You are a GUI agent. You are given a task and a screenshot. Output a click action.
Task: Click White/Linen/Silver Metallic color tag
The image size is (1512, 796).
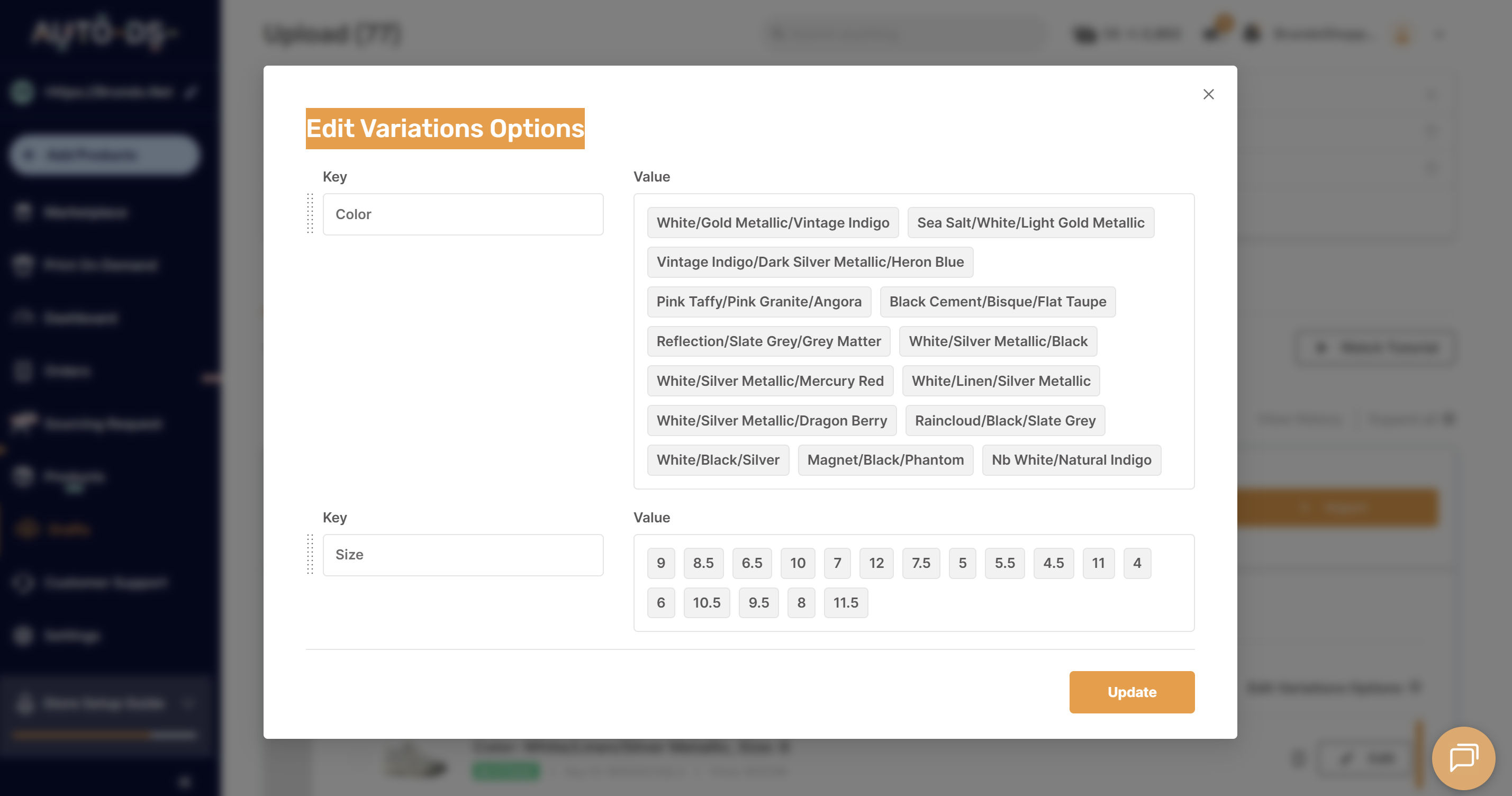point(1000,381)
